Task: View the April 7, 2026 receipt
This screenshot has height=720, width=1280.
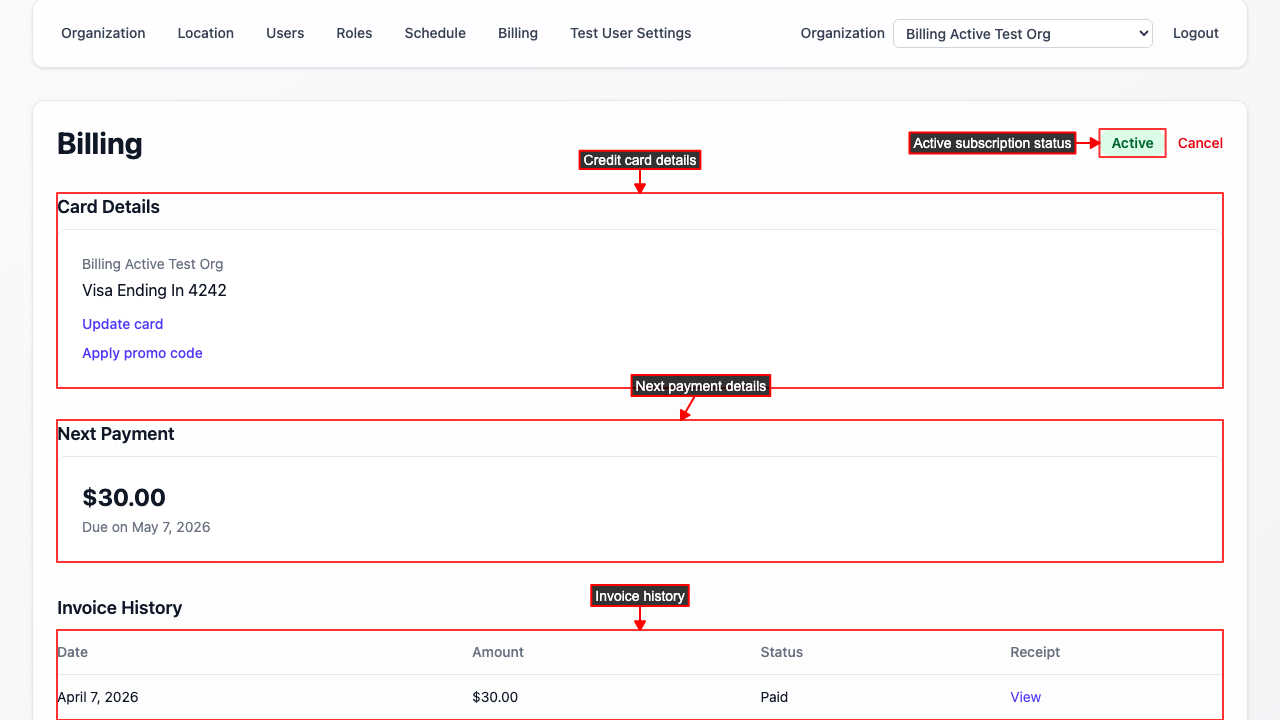Action: coord(1025,697)
